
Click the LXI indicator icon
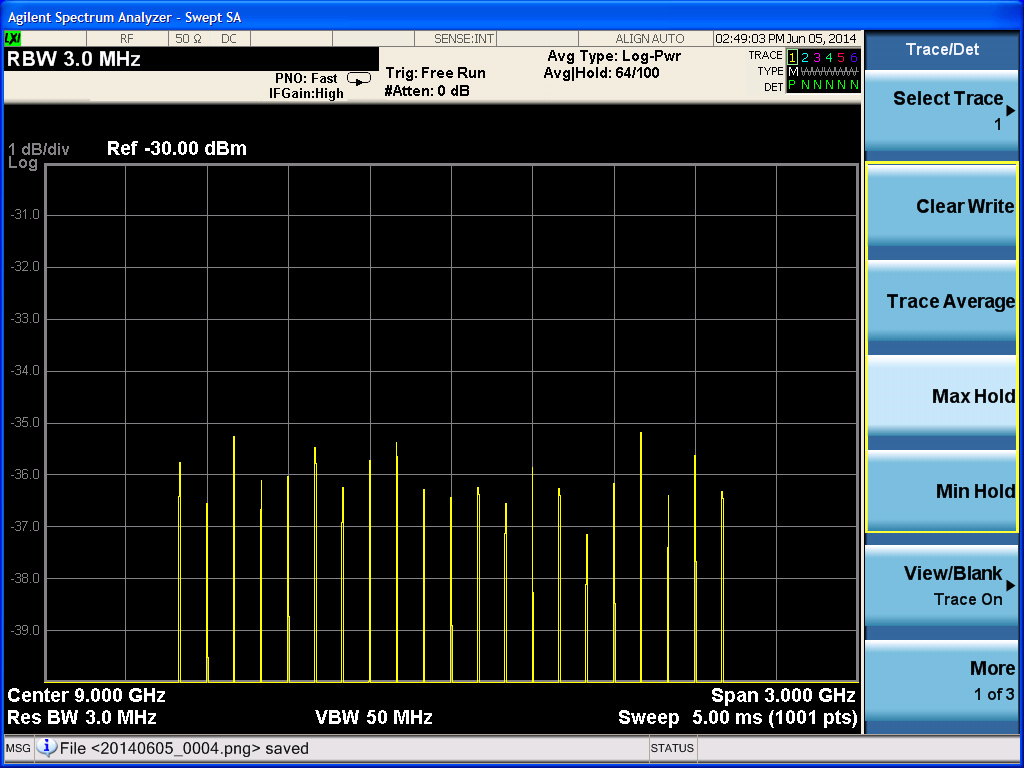(x=13, y=38)
